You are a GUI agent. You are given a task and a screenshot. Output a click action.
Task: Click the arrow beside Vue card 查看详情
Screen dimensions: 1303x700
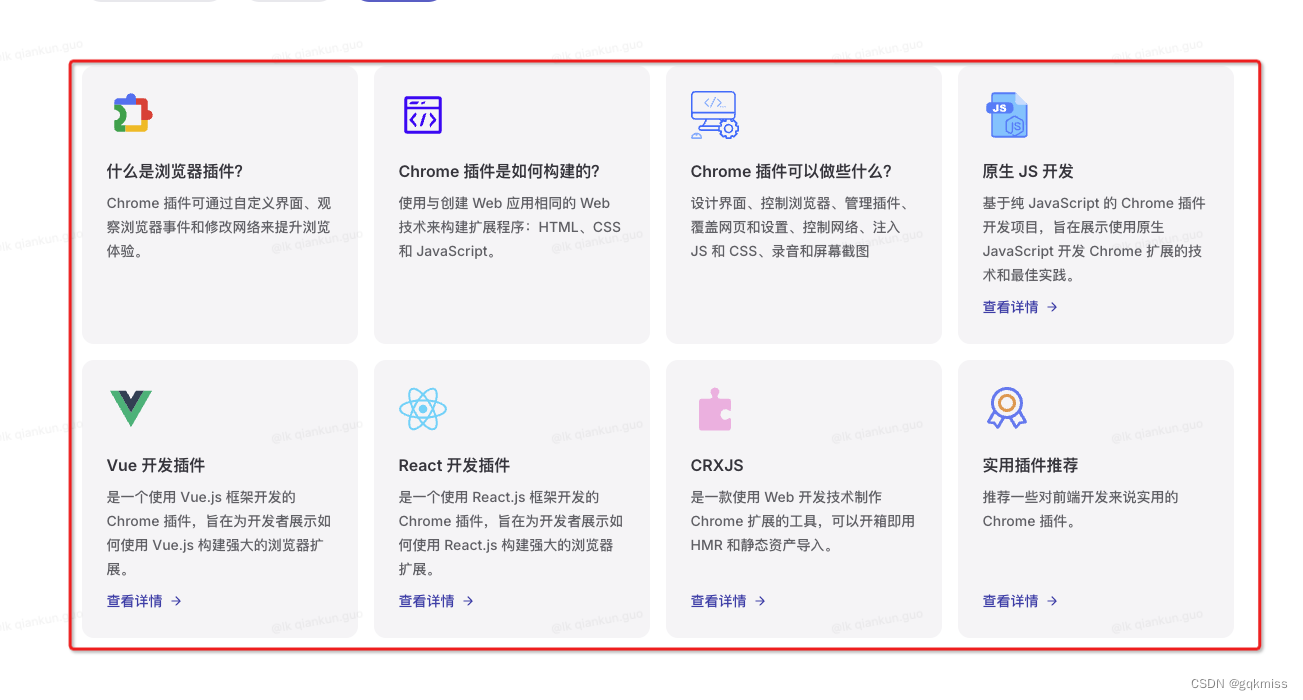pyautogui.click(x=176, y=601)
